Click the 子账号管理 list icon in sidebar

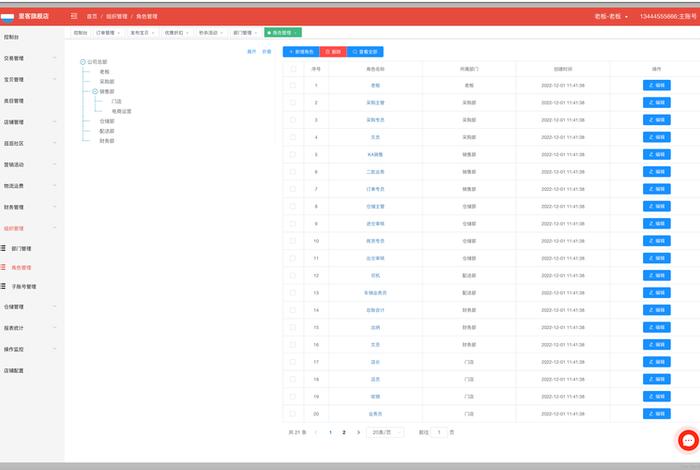[x=5, y=286]
